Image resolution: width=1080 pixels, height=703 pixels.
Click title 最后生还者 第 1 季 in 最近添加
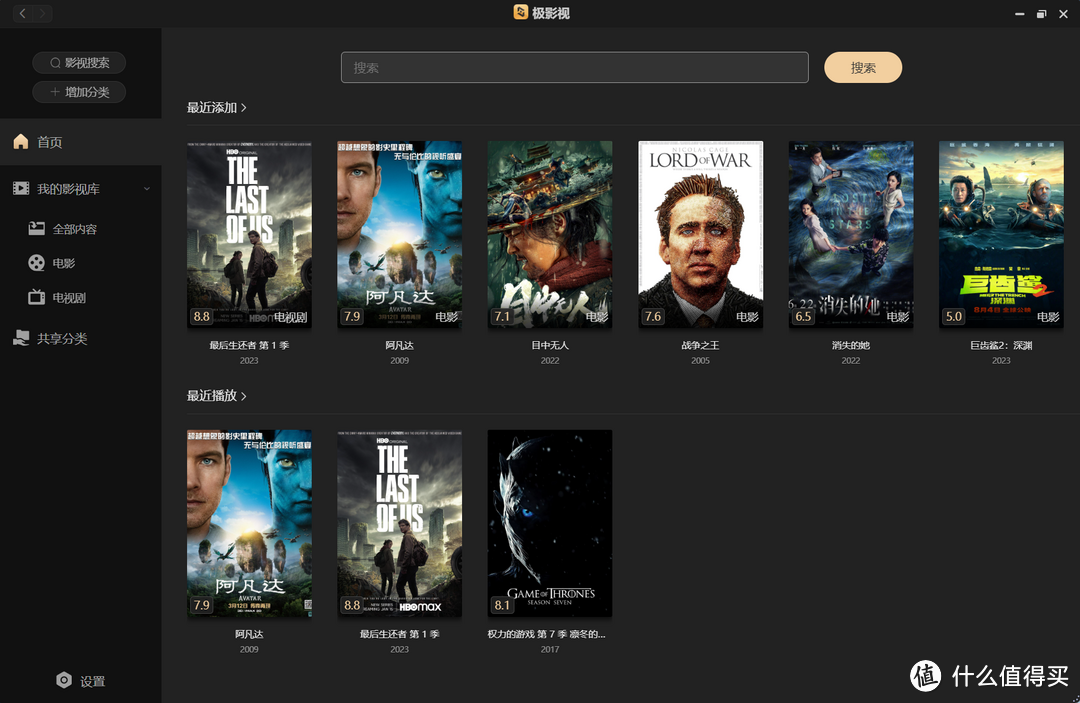pyautogui.click(x=249, y=345)
